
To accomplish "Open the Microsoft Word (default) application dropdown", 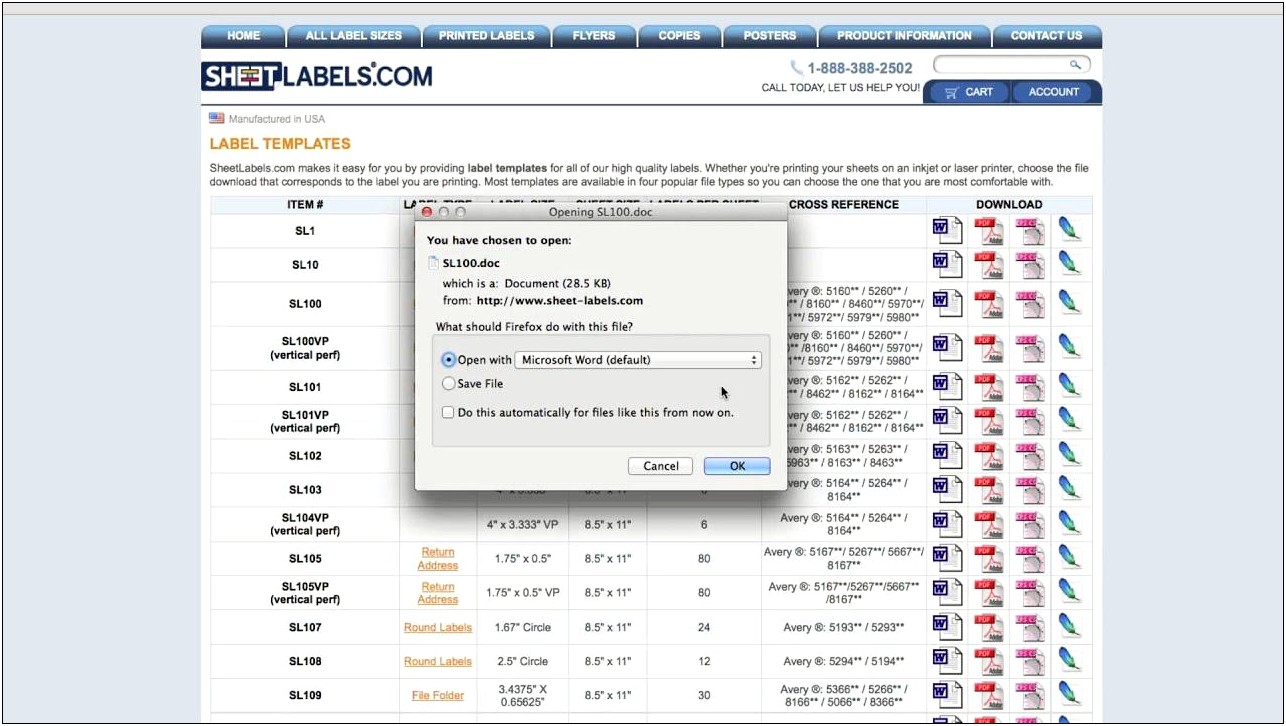I will (638, 360).
